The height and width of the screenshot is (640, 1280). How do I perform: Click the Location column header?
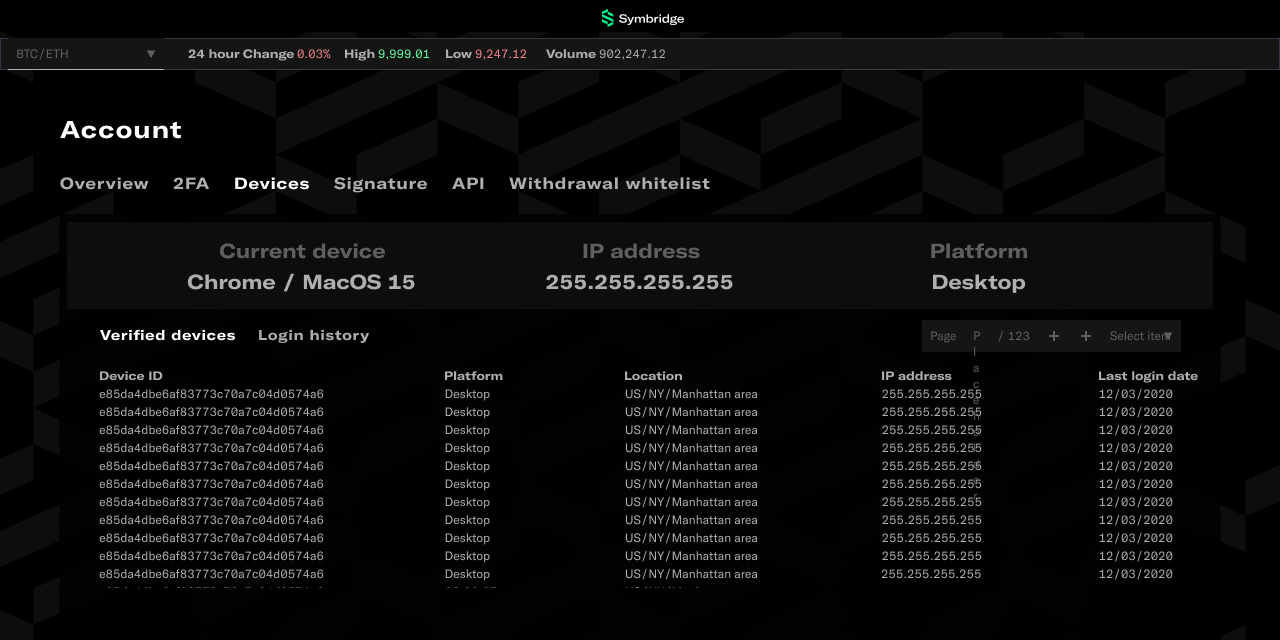(x=653, y=376)
